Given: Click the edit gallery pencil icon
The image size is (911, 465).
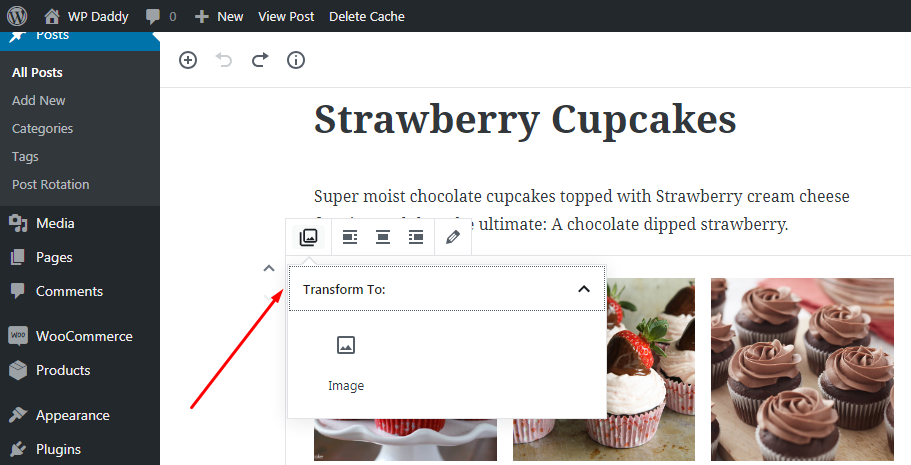Looking at the screenshot, I should (453, 237).
